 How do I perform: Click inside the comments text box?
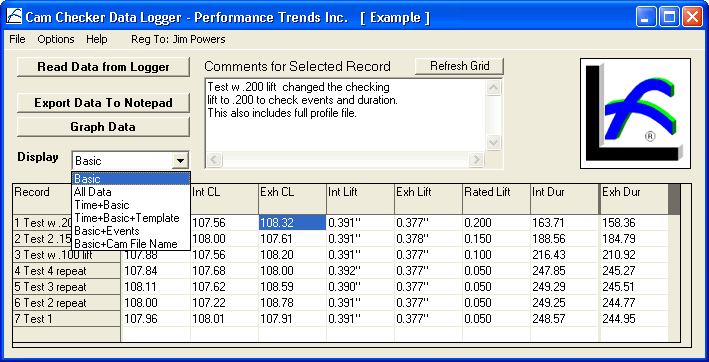tap(345, 115)
